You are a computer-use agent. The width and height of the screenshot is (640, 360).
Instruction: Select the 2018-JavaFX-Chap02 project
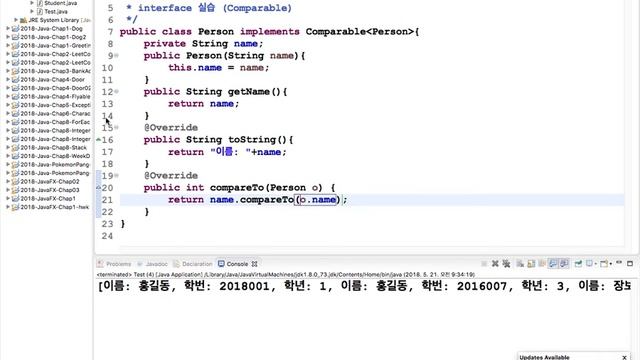coord(50,182)
